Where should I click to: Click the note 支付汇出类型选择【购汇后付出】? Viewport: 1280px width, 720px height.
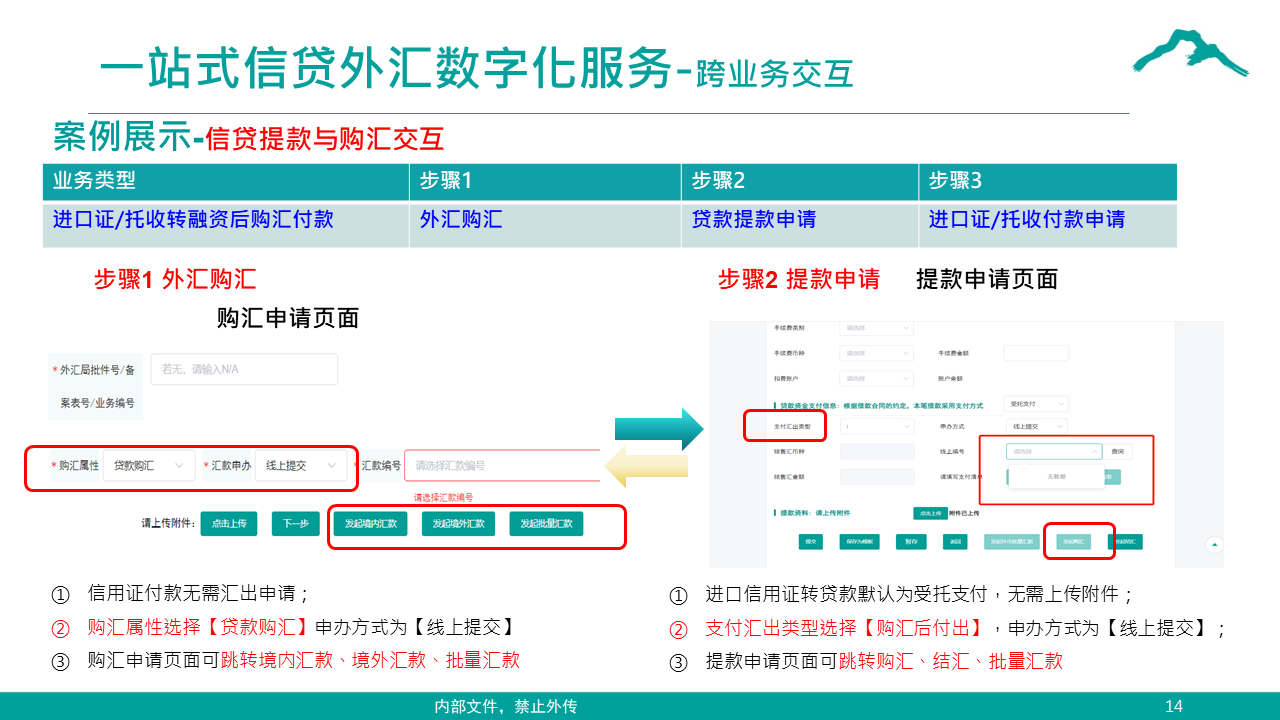coord(966,628)
